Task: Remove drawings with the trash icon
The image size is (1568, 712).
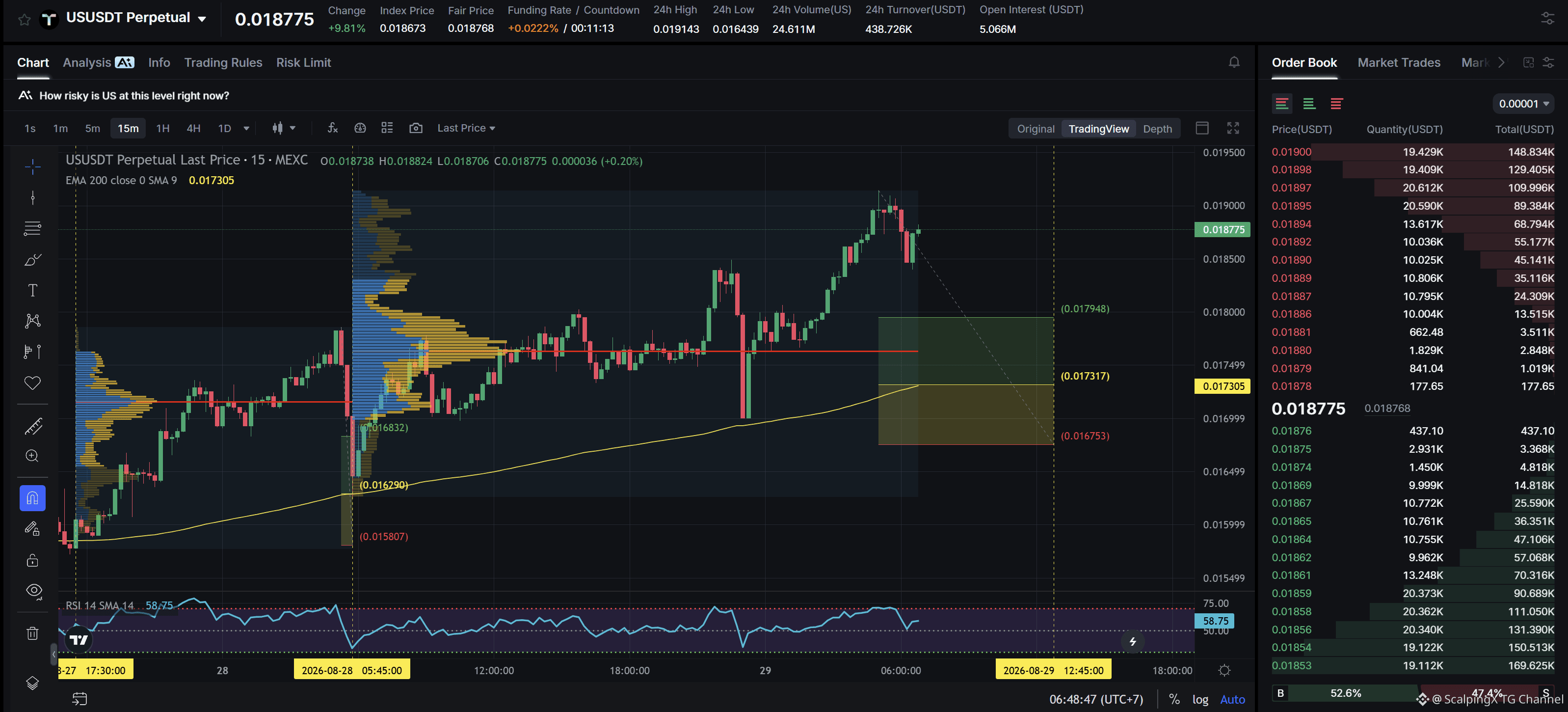Action: (33, 633)
